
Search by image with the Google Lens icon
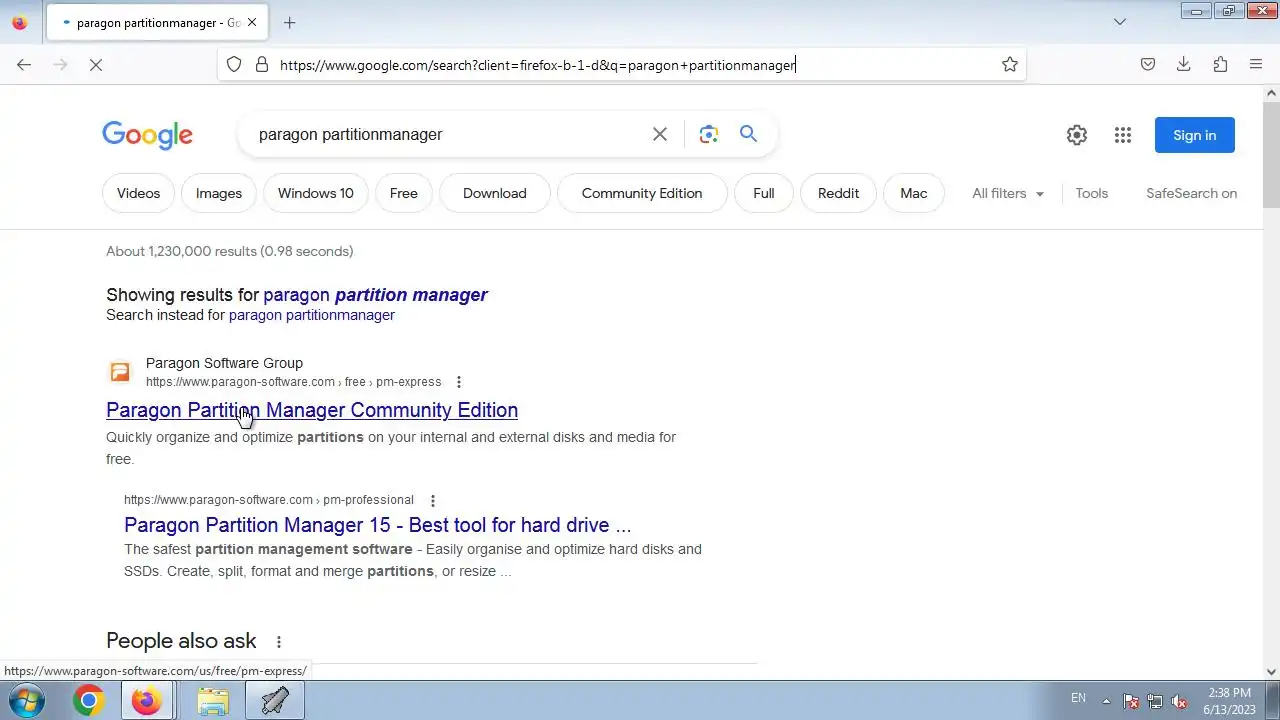pos(709,134)
